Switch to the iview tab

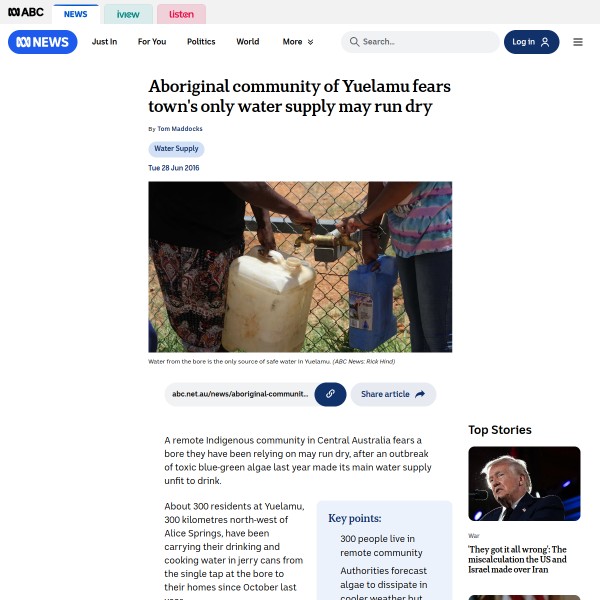tap(128, 14)
